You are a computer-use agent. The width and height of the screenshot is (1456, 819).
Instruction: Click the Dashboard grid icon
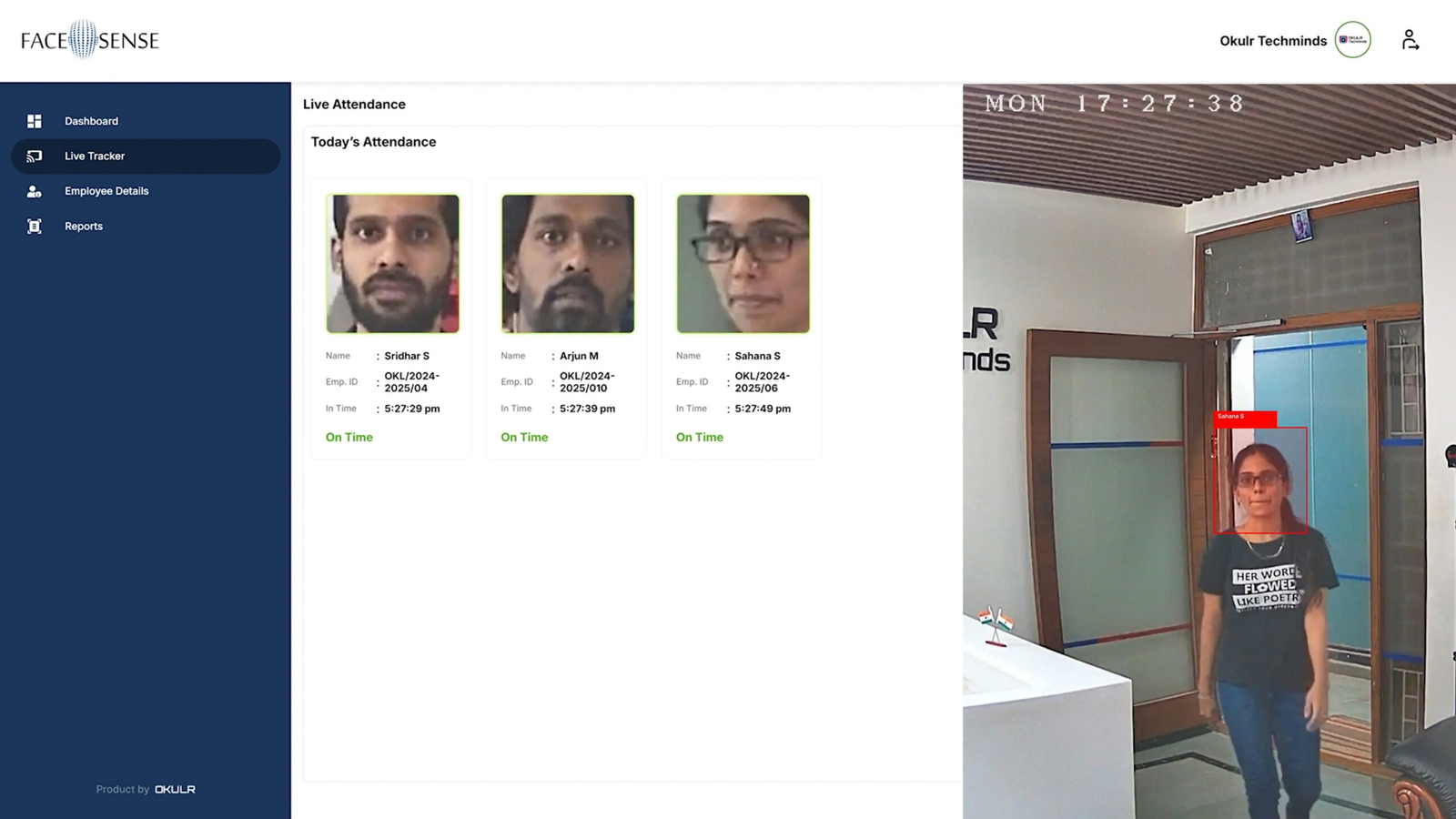point(35,121)
